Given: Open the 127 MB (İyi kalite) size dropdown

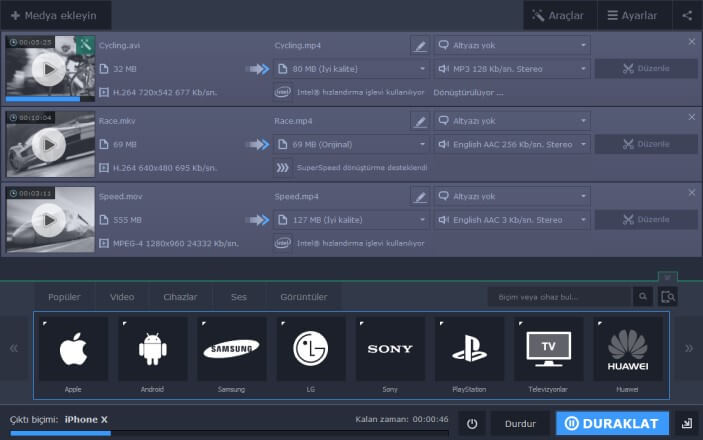Looking at the screenshot, I should click(351, 220).
